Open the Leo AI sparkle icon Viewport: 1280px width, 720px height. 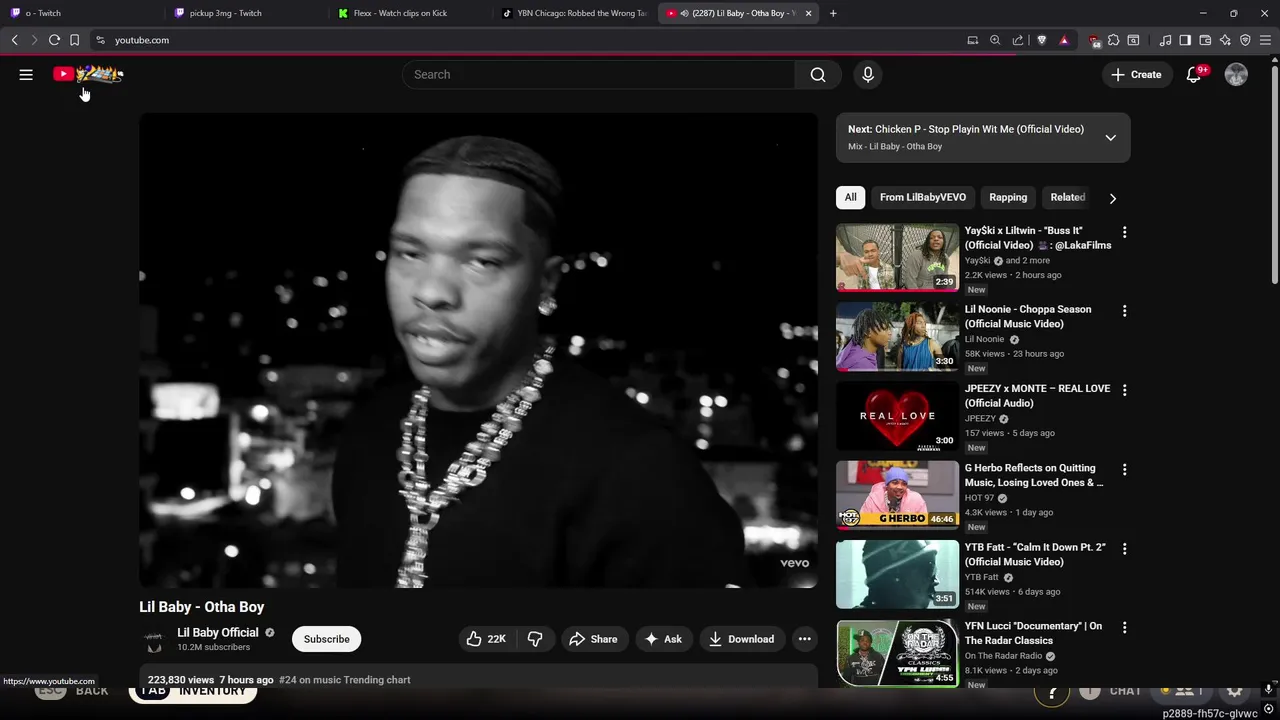coord(1225,40)
